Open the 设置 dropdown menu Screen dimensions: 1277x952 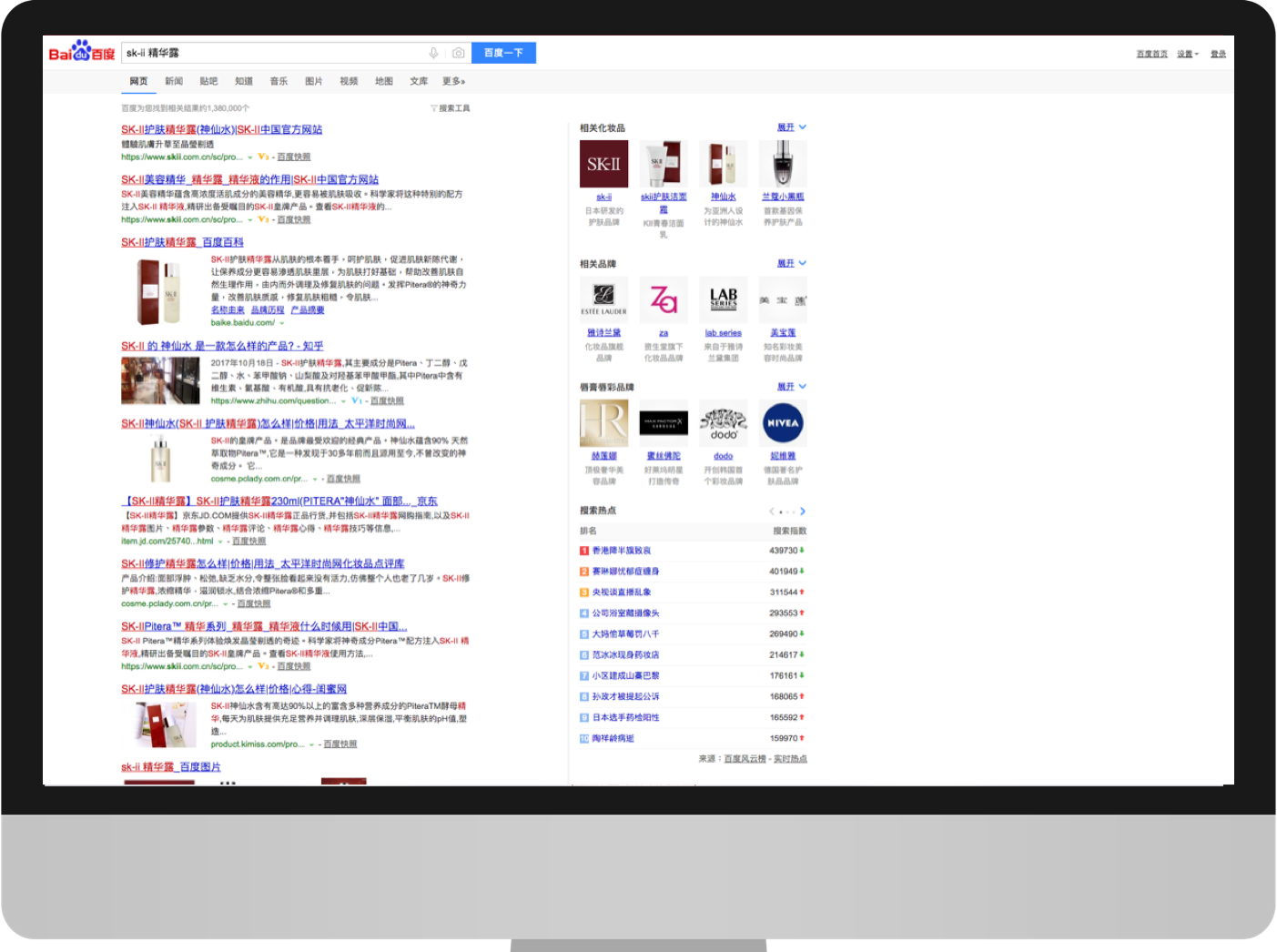tap(1188, 54)
